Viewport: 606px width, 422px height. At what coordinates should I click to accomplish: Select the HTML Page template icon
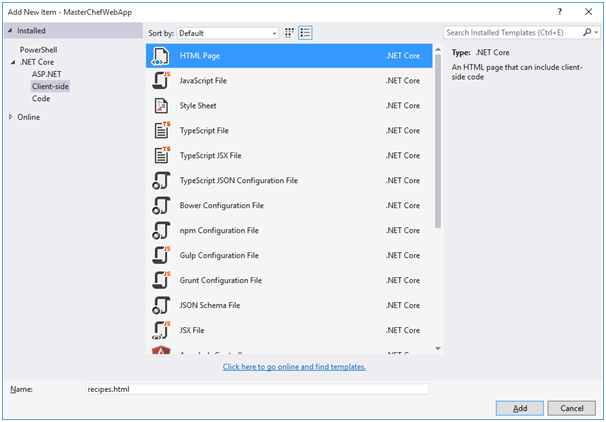(x=161, y=56)
